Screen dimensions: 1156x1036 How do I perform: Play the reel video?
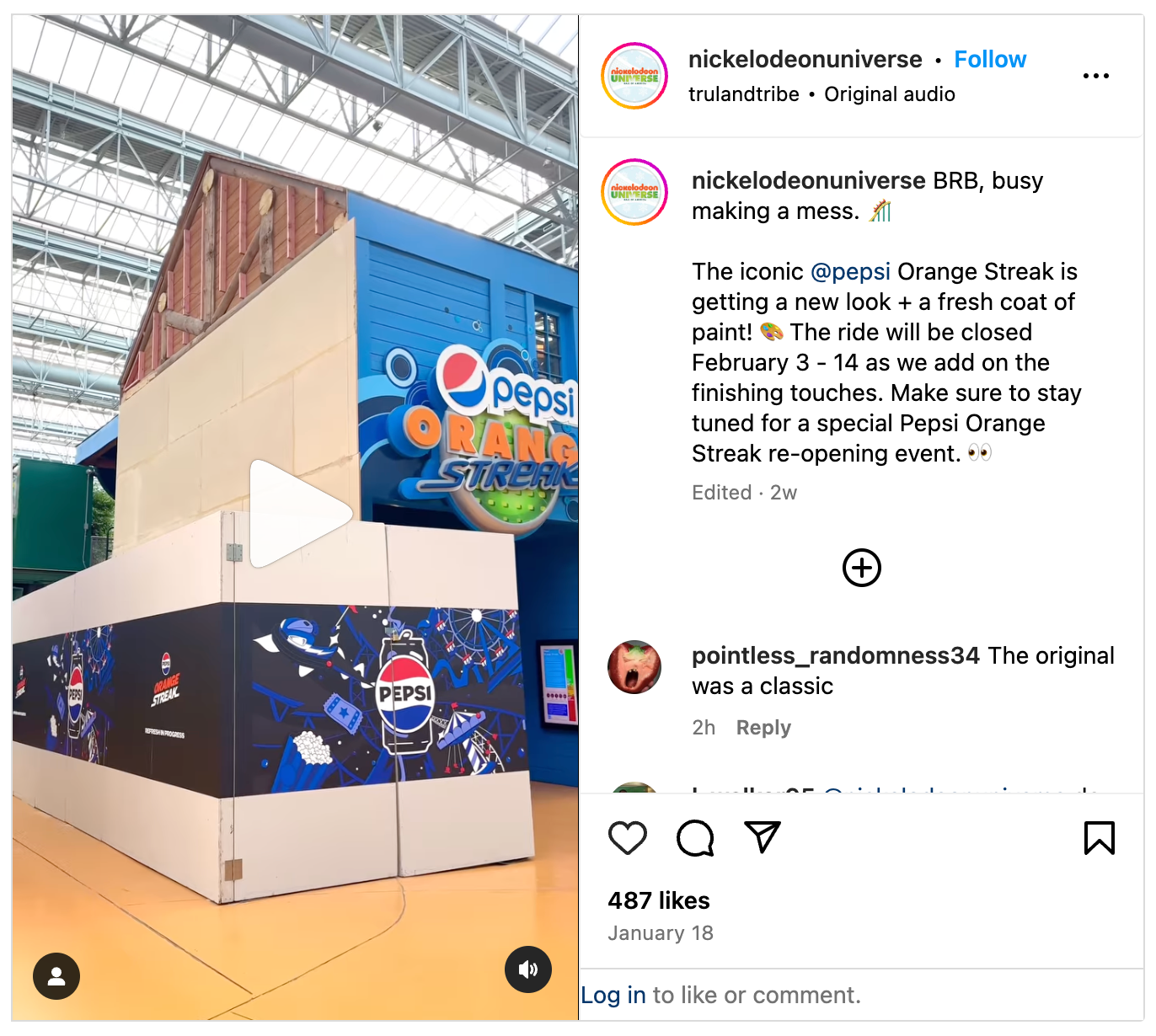(x=296, y=514)
